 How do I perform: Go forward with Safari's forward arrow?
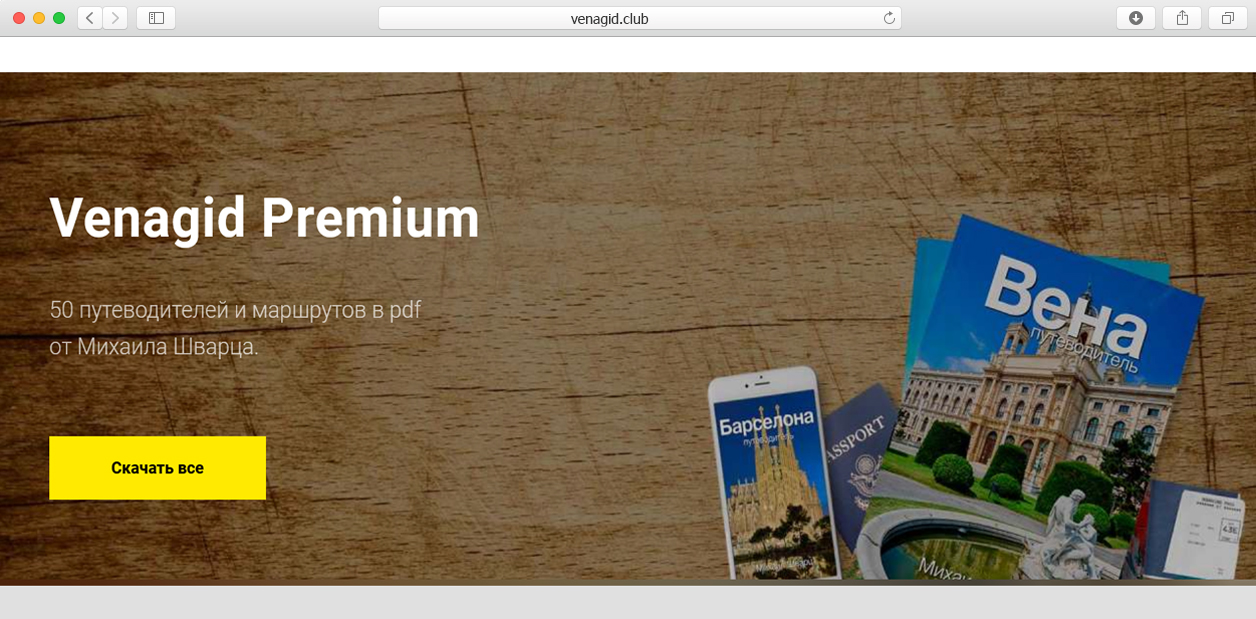[x=115, y=18]
